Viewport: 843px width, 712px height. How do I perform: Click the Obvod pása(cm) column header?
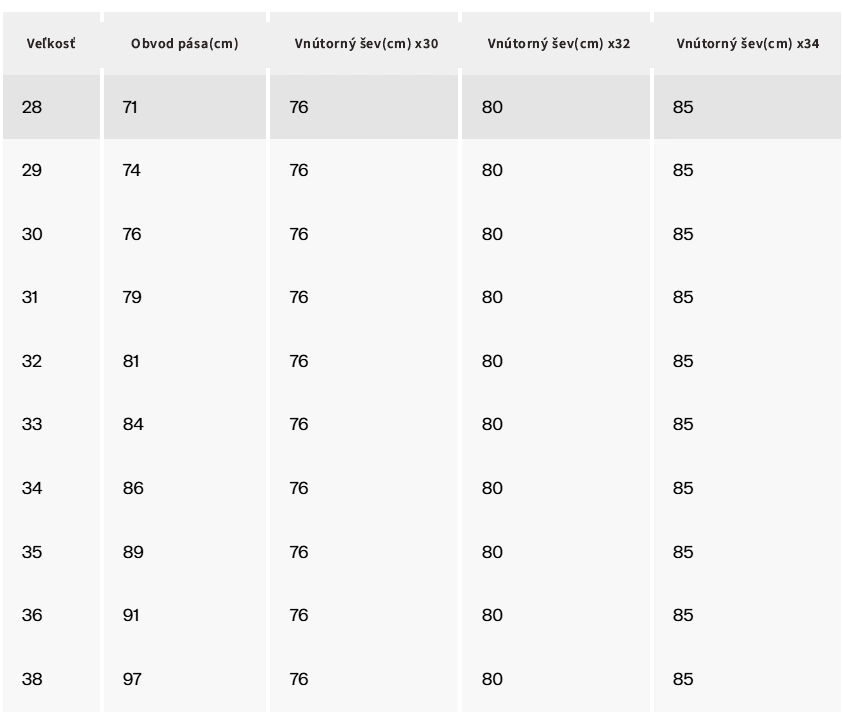[x=184, y=44]
